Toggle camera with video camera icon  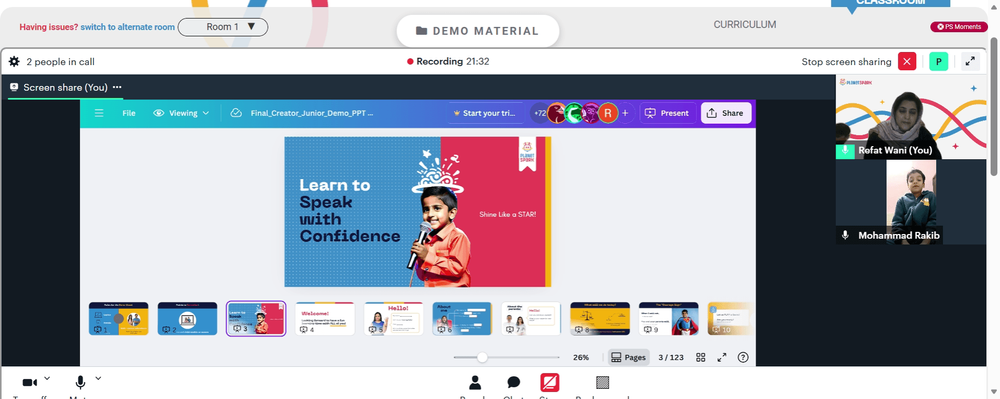coord(30,382)
